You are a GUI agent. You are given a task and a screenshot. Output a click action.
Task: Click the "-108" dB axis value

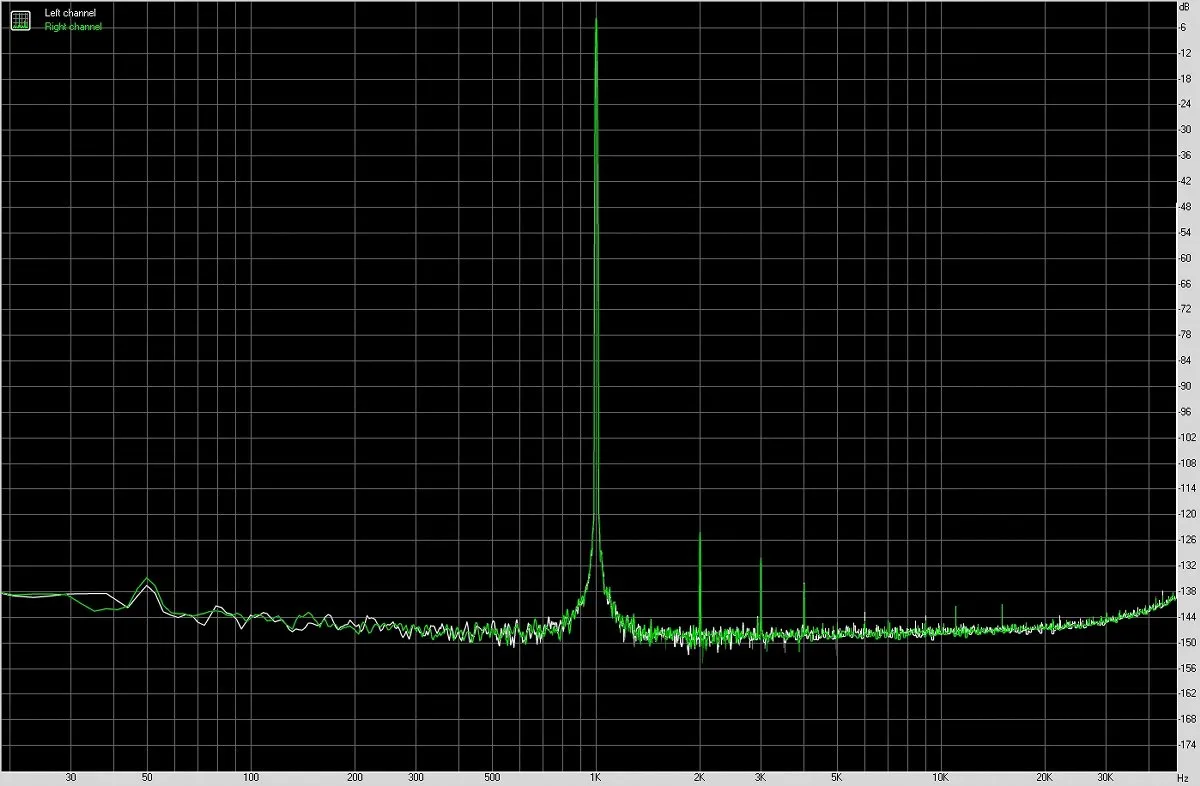pos(1189,463)
